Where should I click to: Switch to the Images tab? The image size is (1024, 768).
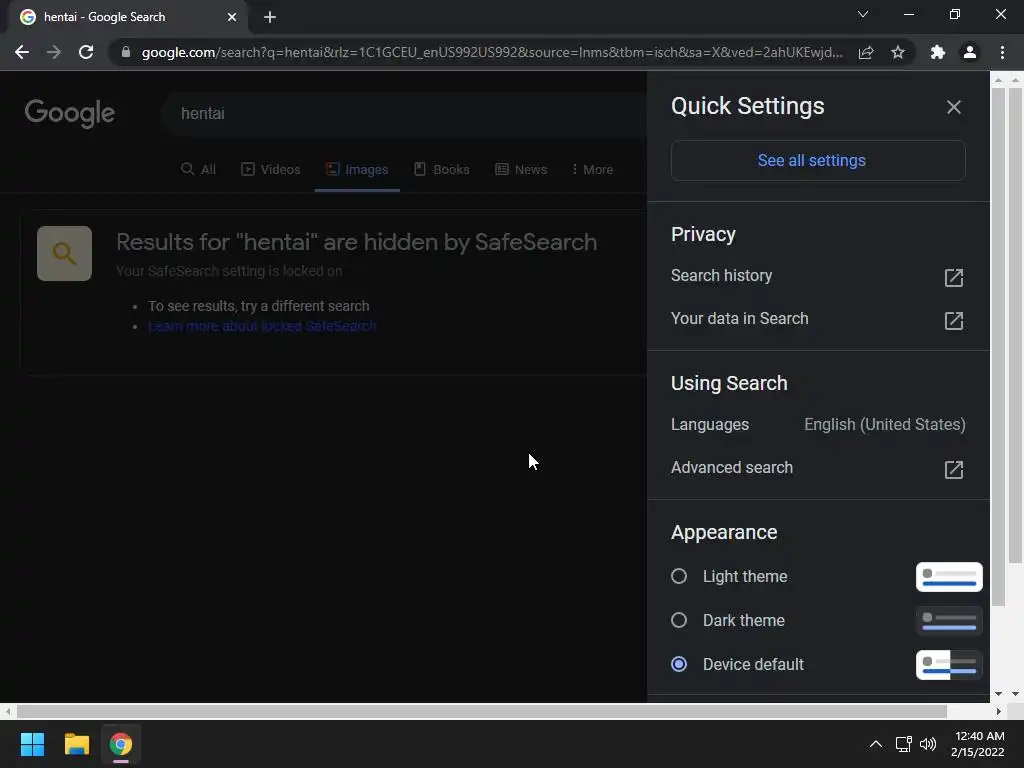tap(357, 170)
